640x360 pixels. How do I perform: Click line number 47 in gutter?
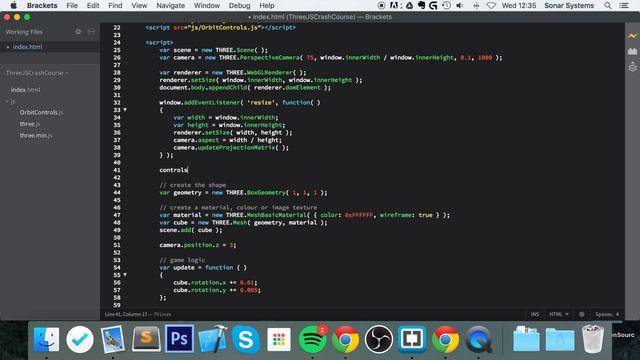click(117, 215)
